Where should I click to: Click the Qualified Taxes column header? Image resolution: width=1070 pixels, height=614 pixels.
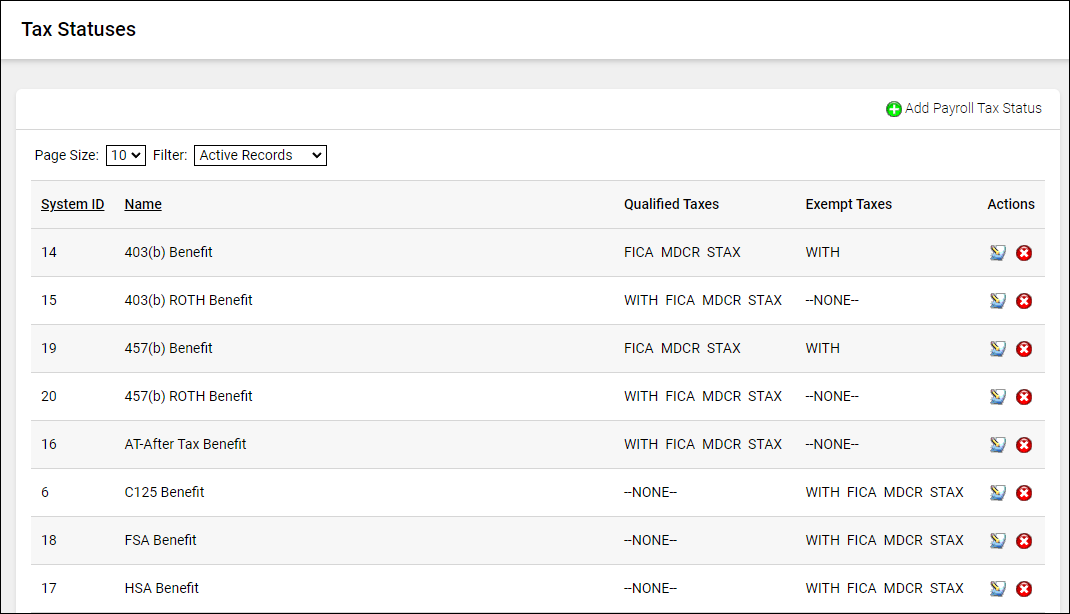[x=671, y=204]
